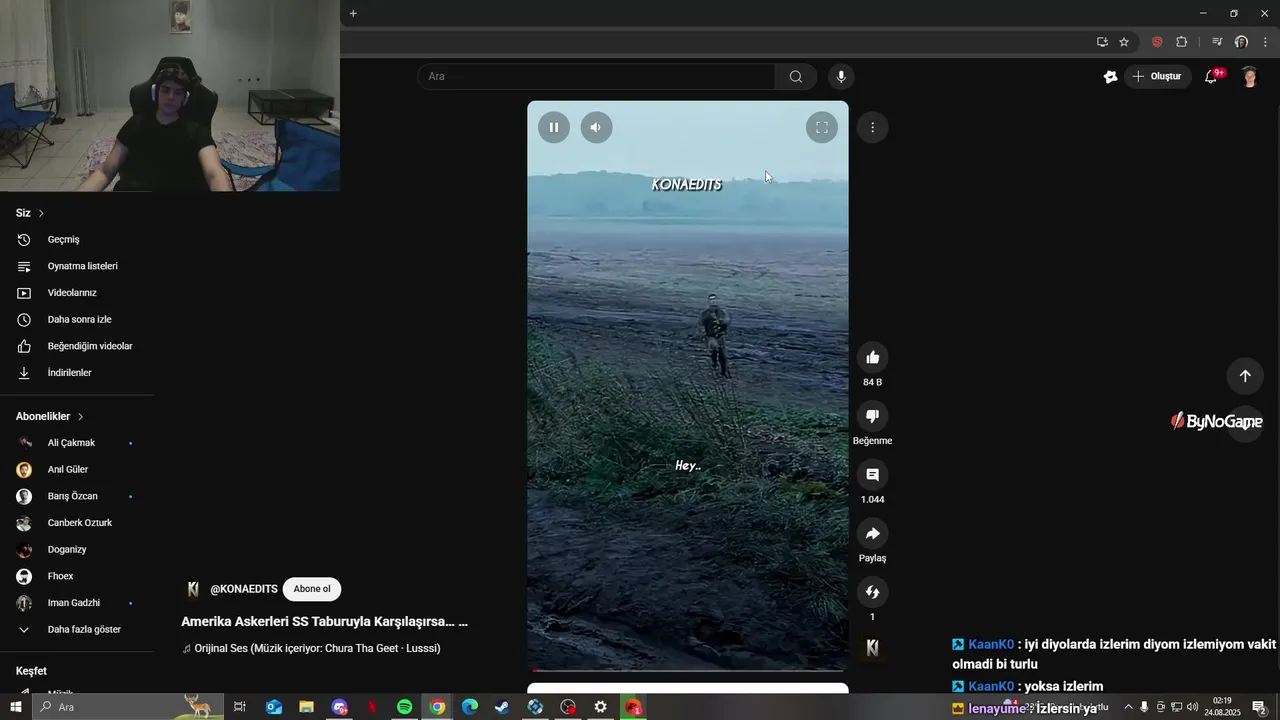
Task: Start voice search with the microphone
Action: [x=841, y=76]
